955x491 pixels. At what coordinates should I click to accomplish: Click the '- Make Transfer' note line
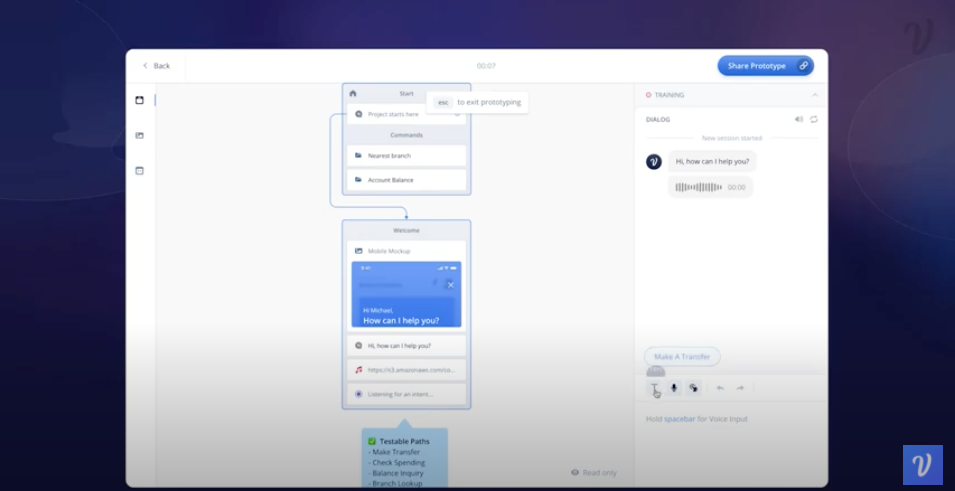[x=393, y=452]
